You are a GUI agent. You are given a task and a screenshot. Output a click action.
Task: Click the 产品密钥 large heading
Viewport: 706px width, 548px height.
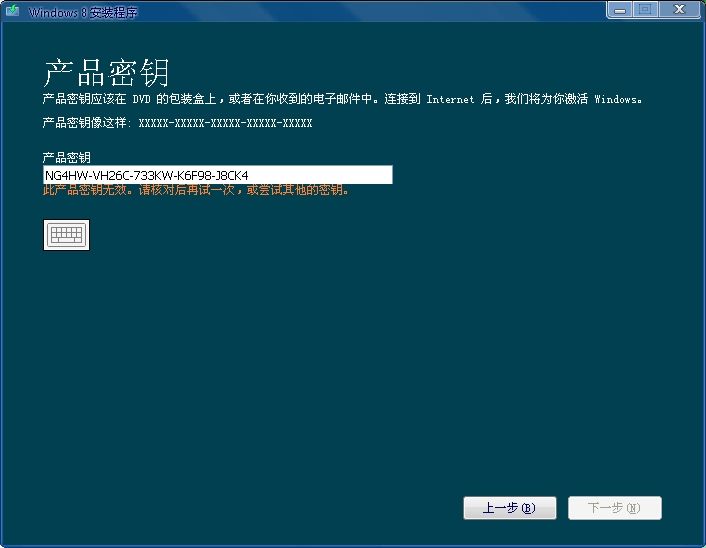pos(106,72)
